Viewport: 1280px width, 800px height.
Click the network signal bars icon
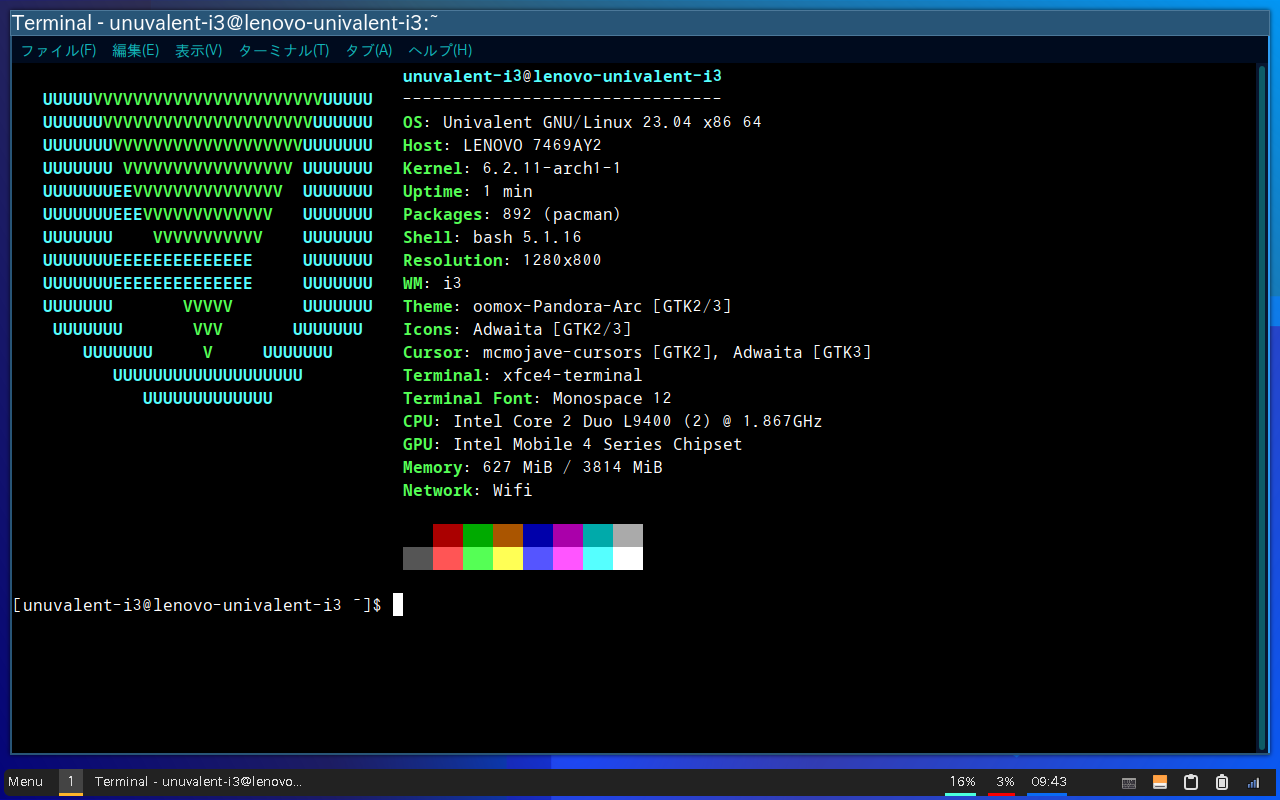point(1253,782)
